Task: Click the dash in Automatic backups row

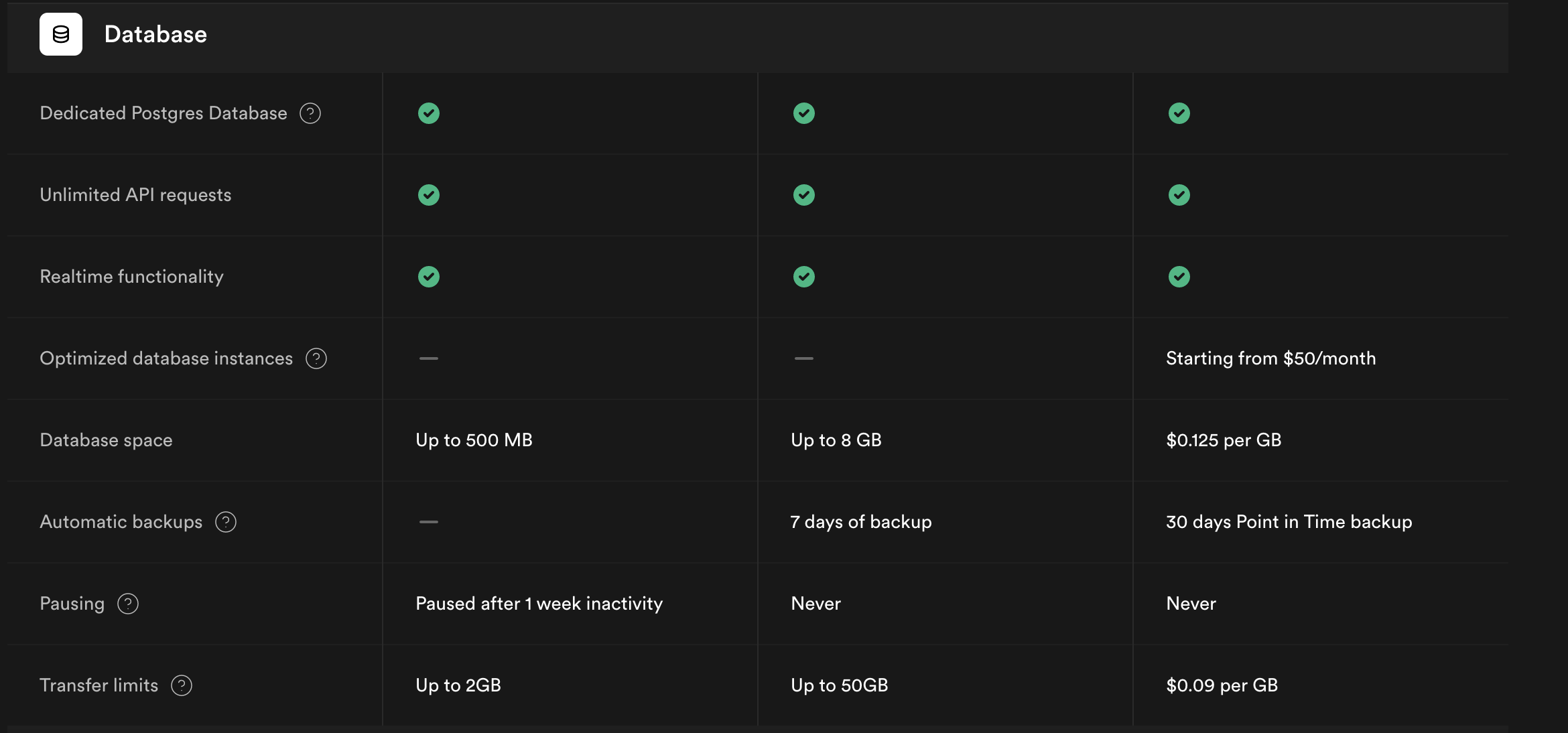Action: (x=429, y=522)
